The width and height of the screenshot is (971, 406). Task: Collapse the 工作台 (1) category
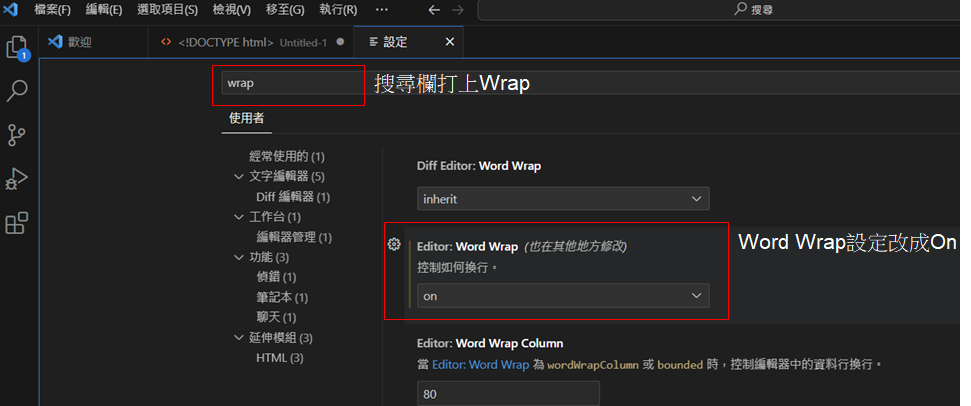(x=239, y=217)
